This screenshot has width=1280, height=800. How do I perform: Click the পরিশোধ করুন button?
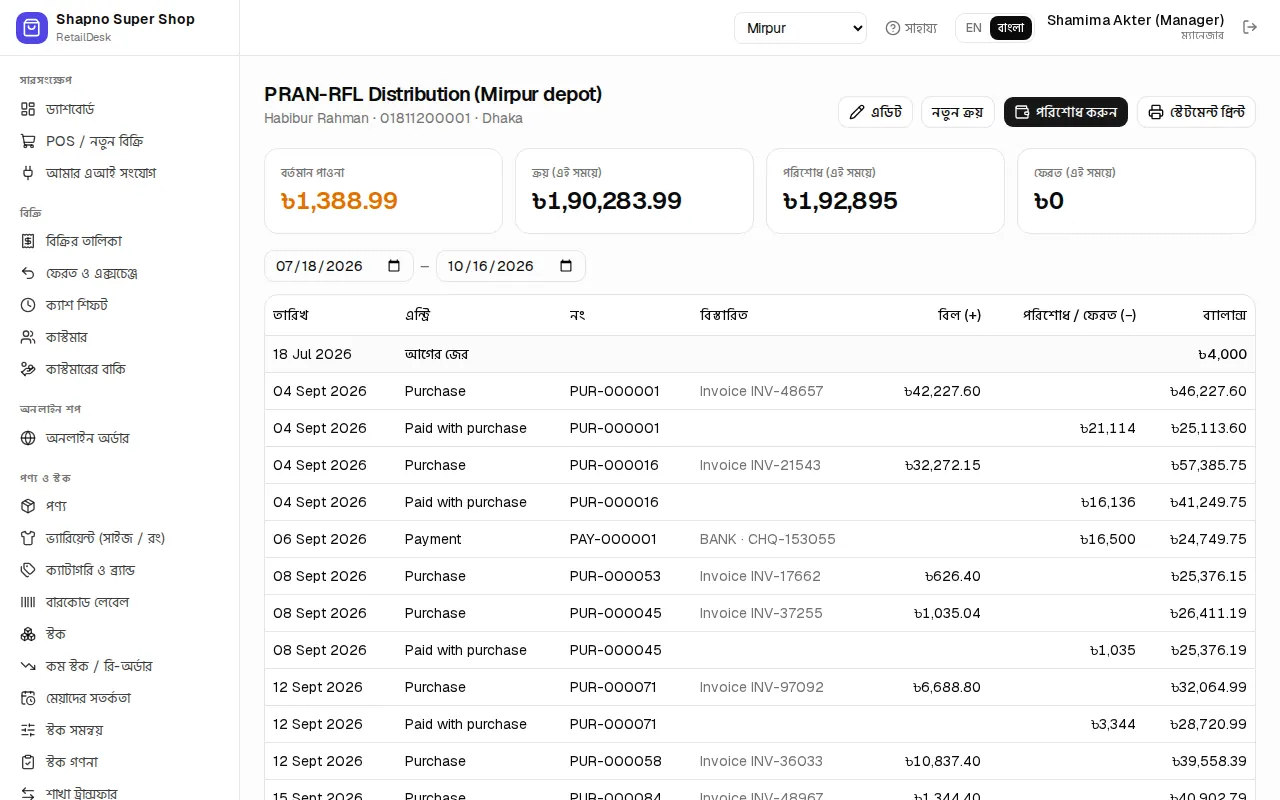pyautogui.click(x=1066, y=112)
